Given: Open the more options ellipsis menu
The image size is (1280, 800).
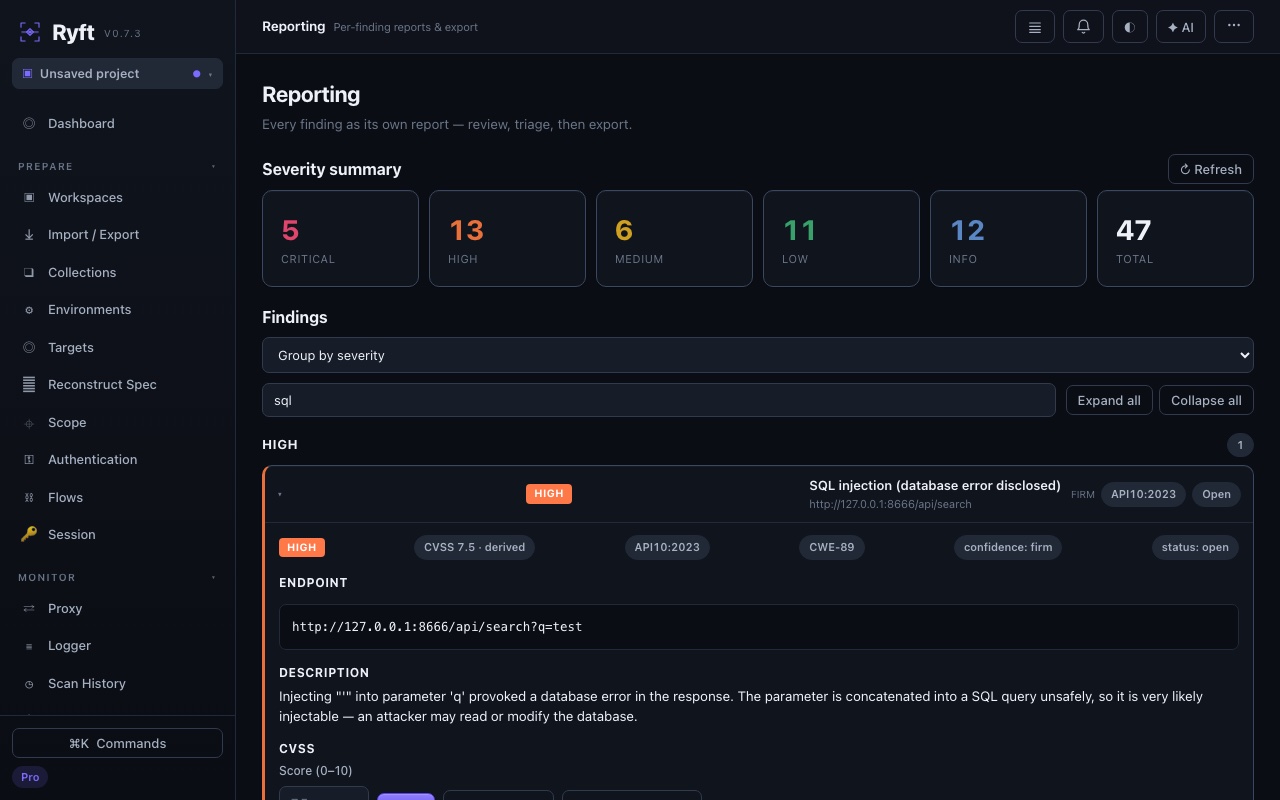Looking at the screenshot, I should tap(1234, 27).
